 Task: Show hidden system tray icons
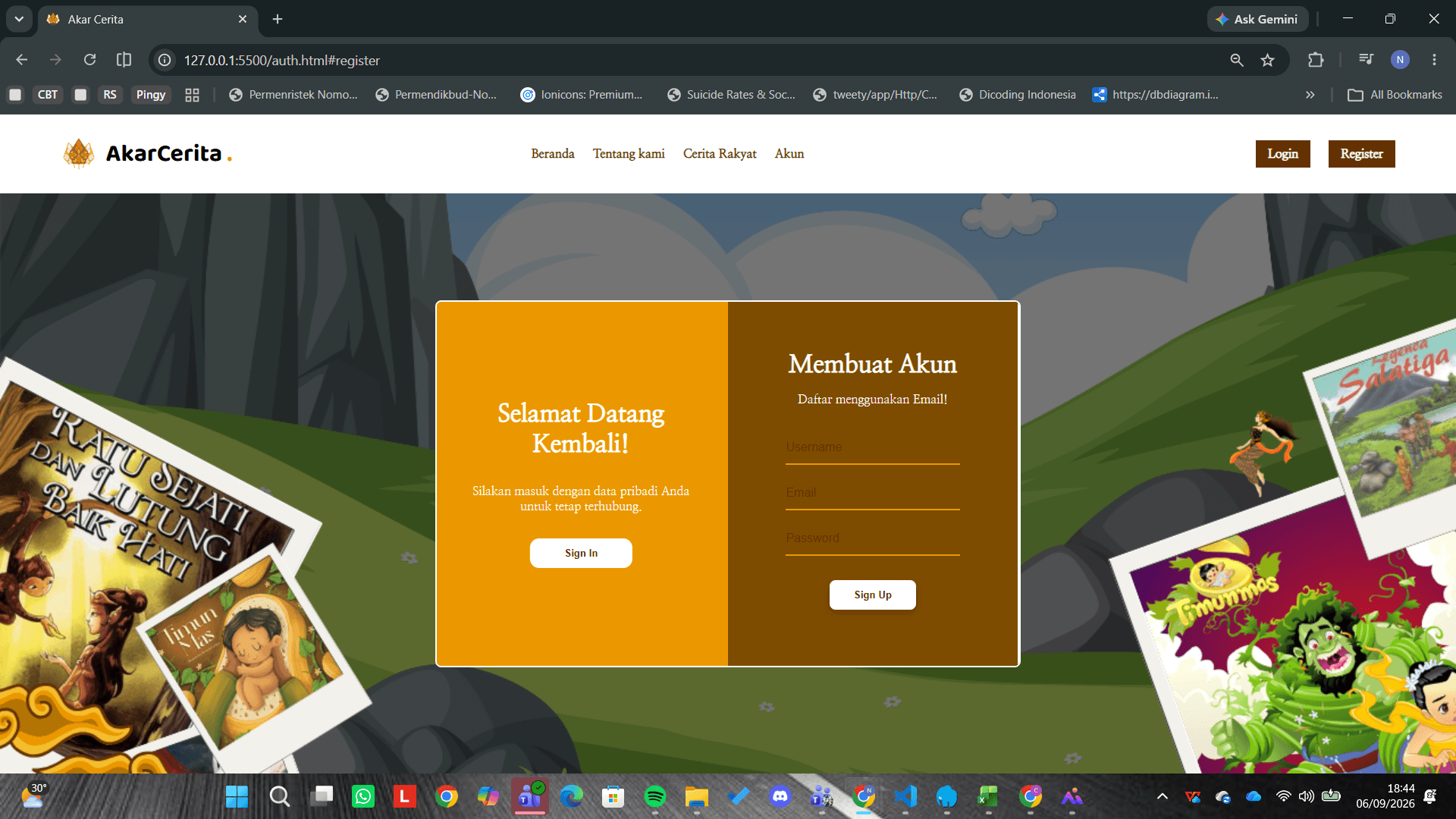tap(1162, 796)
